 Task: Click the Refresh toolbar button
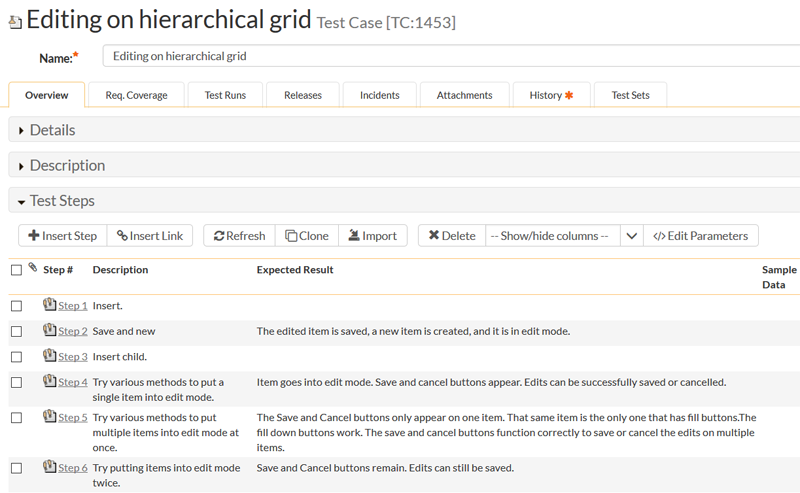239,236
